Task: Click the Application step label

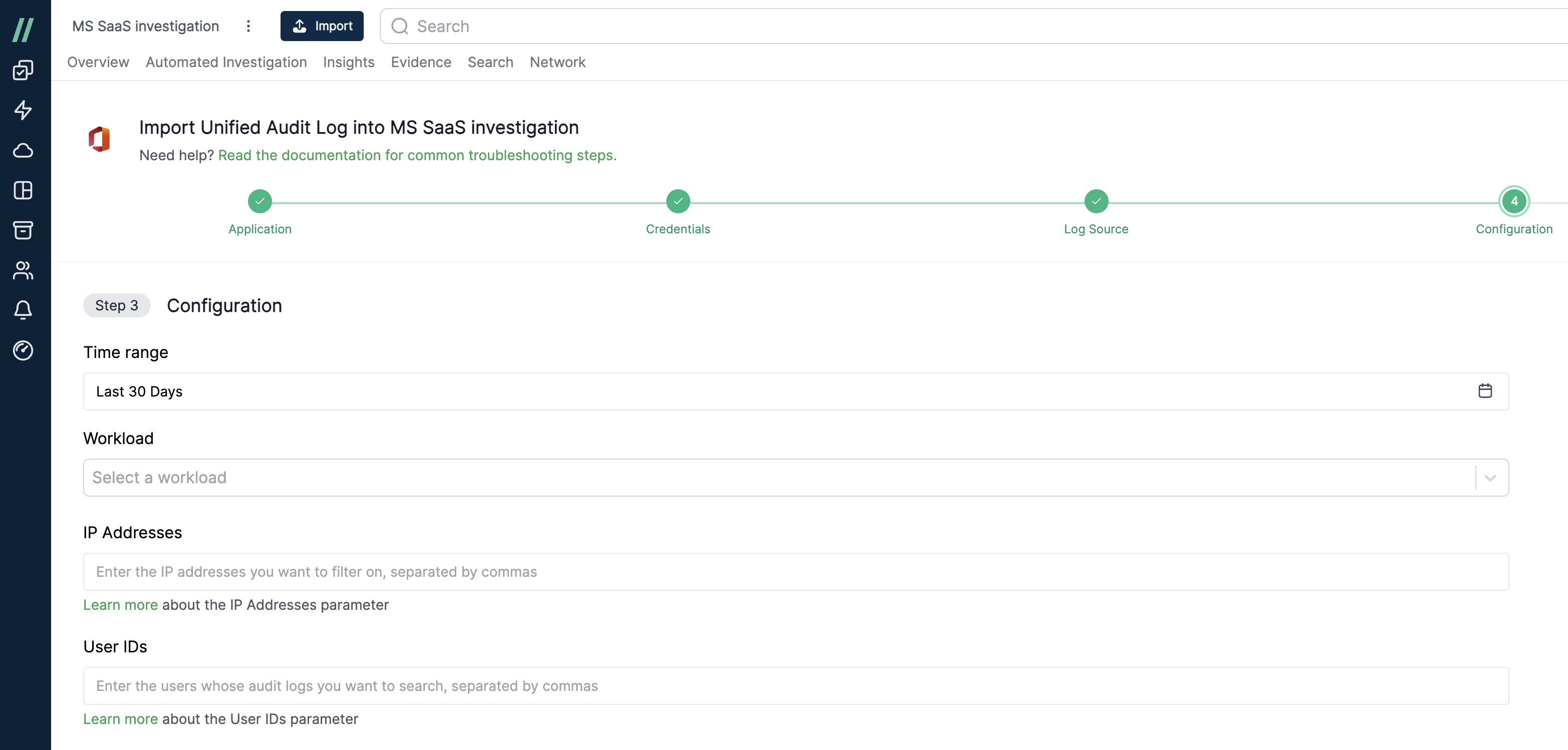Action: [x=260, y=229]
